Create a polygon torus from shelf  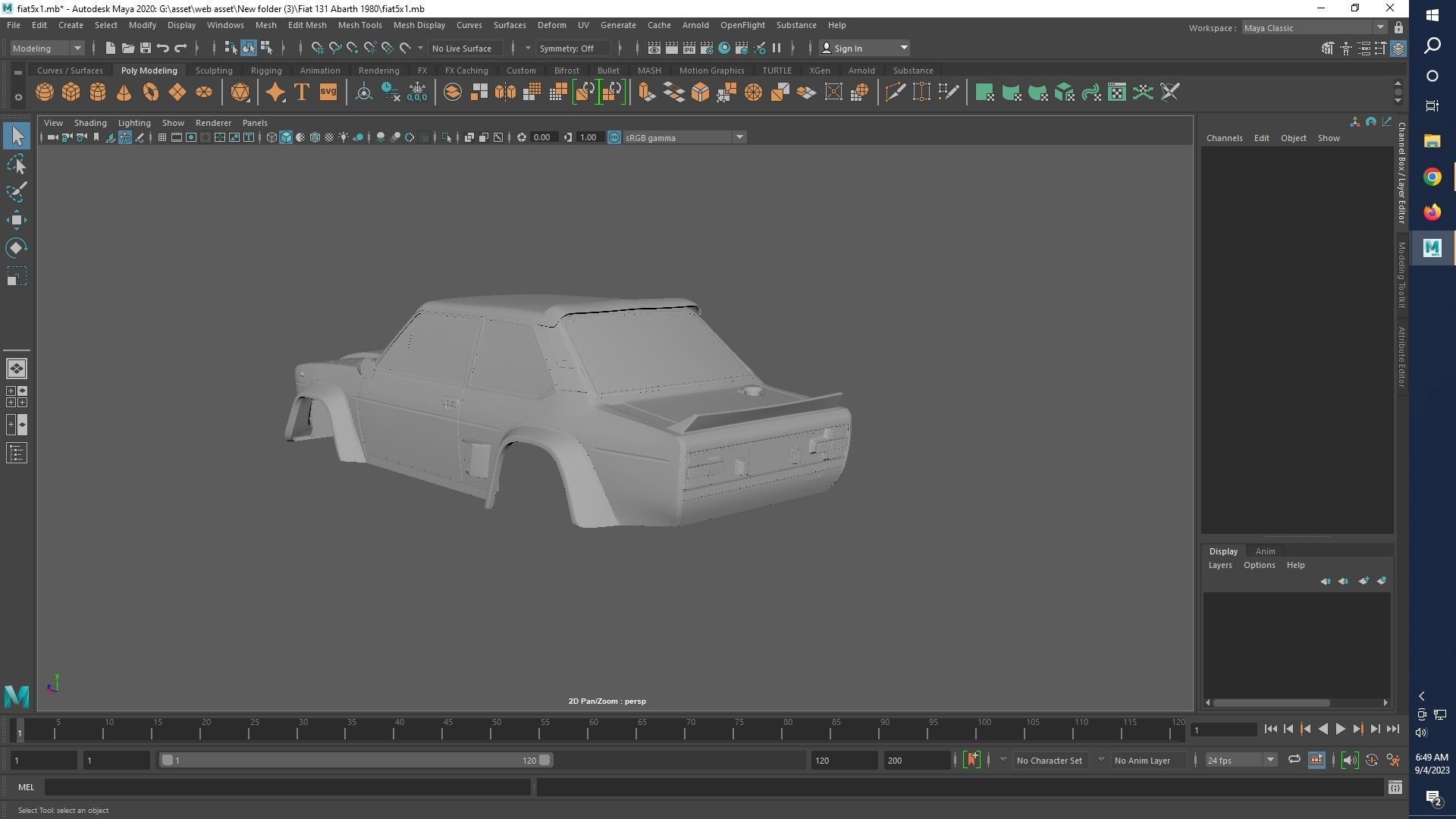151,93
